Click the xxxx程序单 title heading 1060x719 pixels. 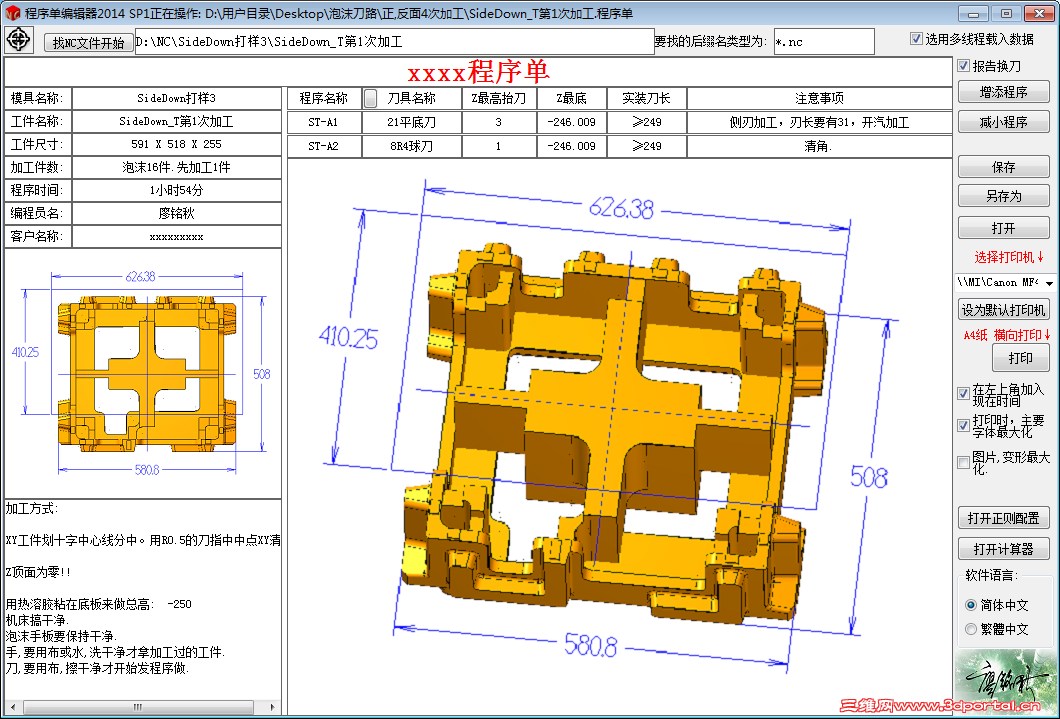point(479,72)
